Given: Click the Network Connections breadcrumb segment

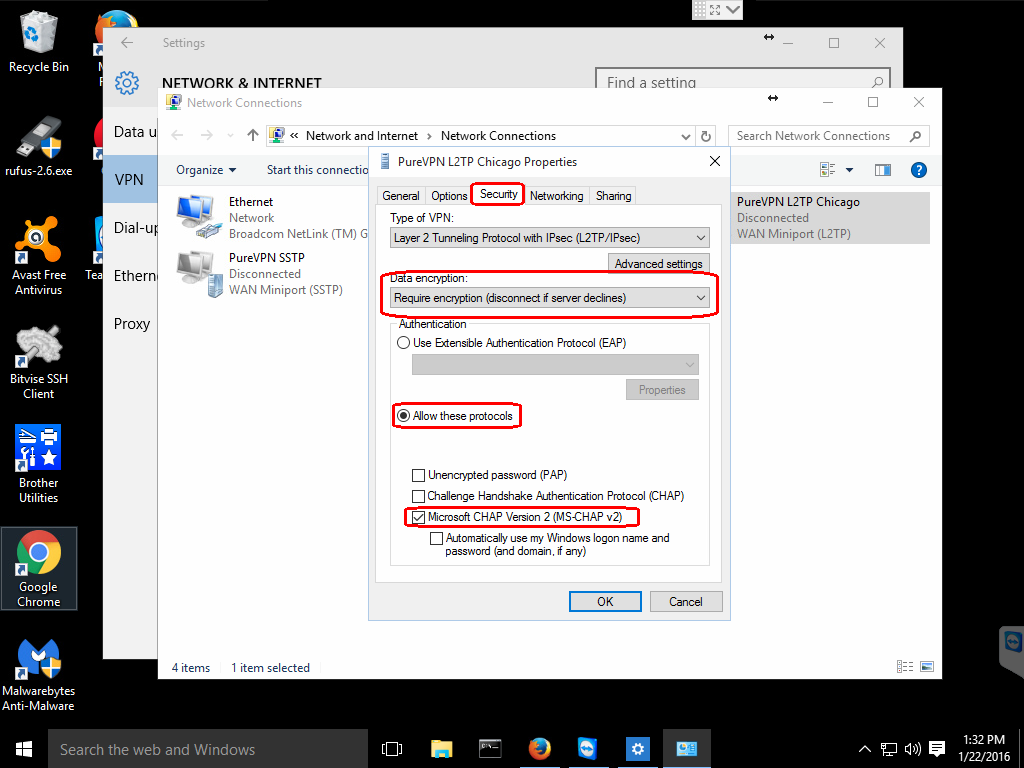Looking at the screenshot, I should pos(498,136).
